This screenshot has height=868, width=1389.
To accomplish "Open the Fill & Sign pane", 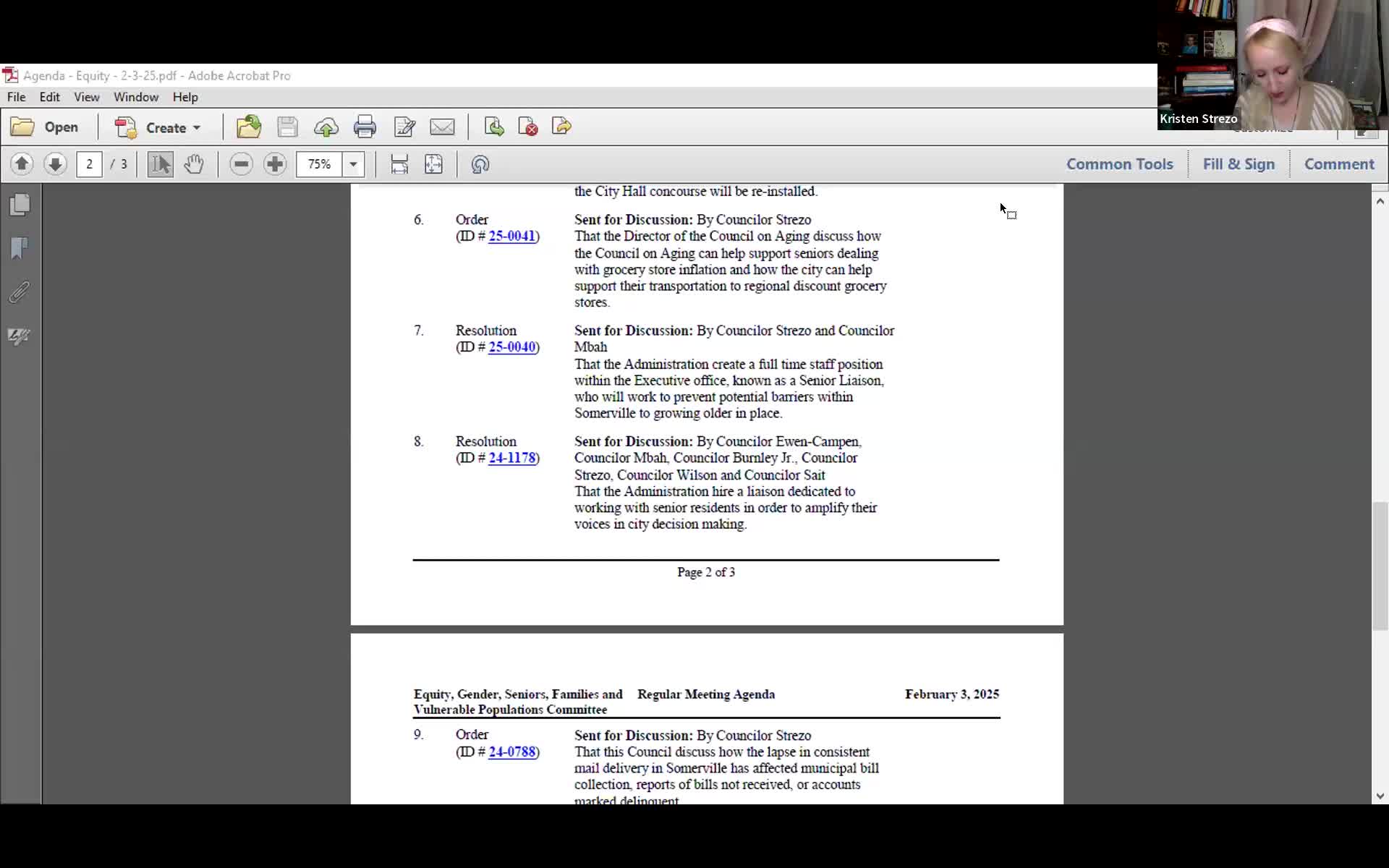I will pyautogui.click(x=1239, y=164).
